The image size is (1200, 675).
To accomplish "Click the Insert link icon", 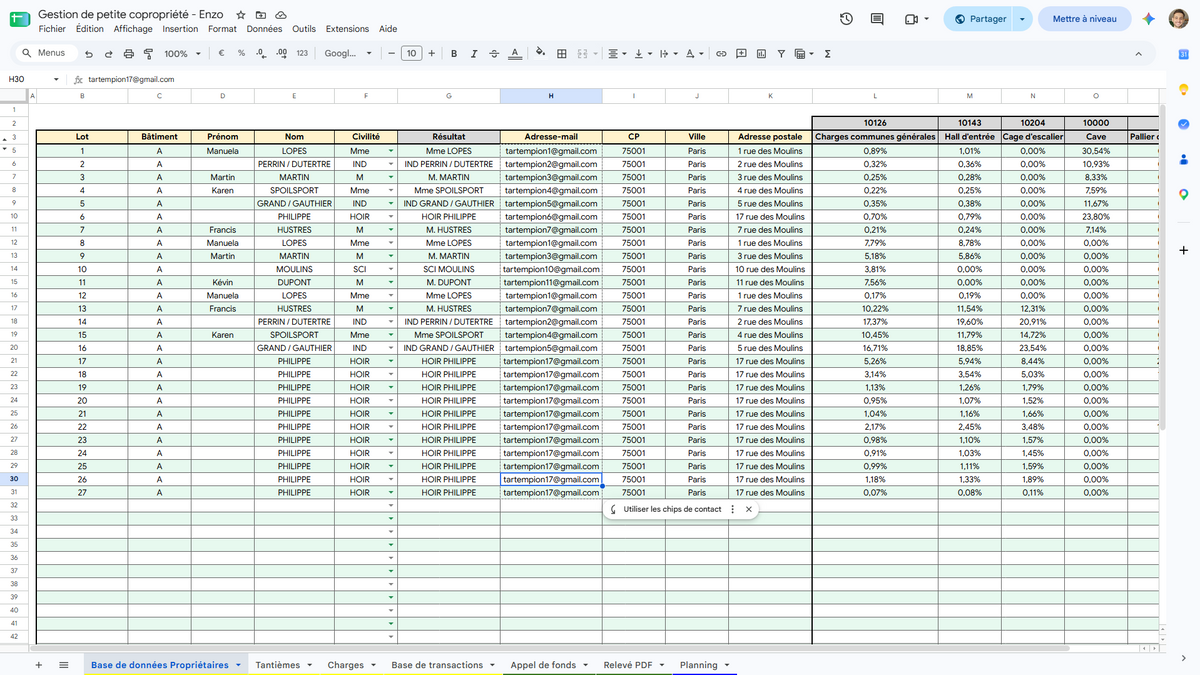I will click(x=720, y=54).
